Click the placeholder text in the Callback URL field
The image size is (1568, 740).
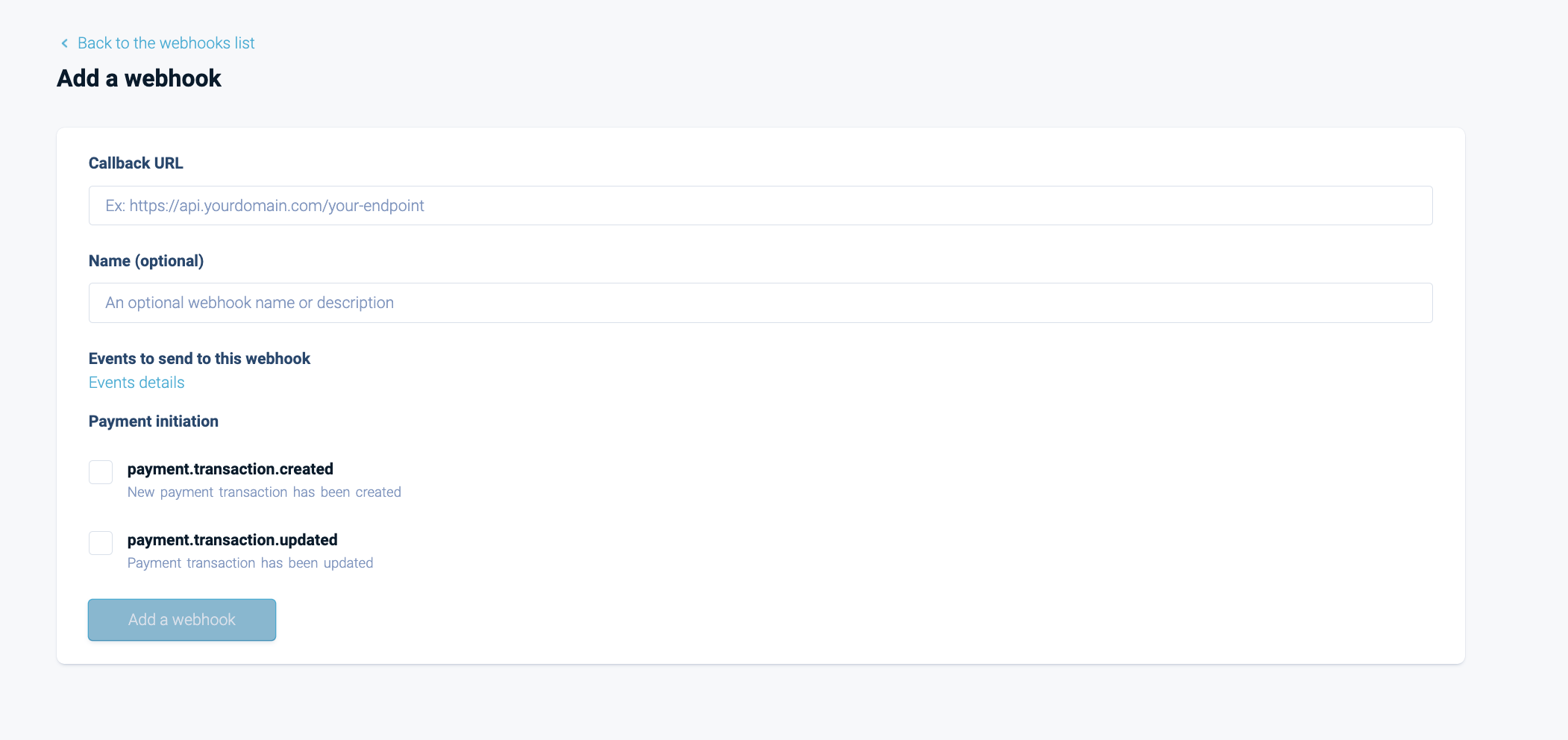click(x=265, y=206)
